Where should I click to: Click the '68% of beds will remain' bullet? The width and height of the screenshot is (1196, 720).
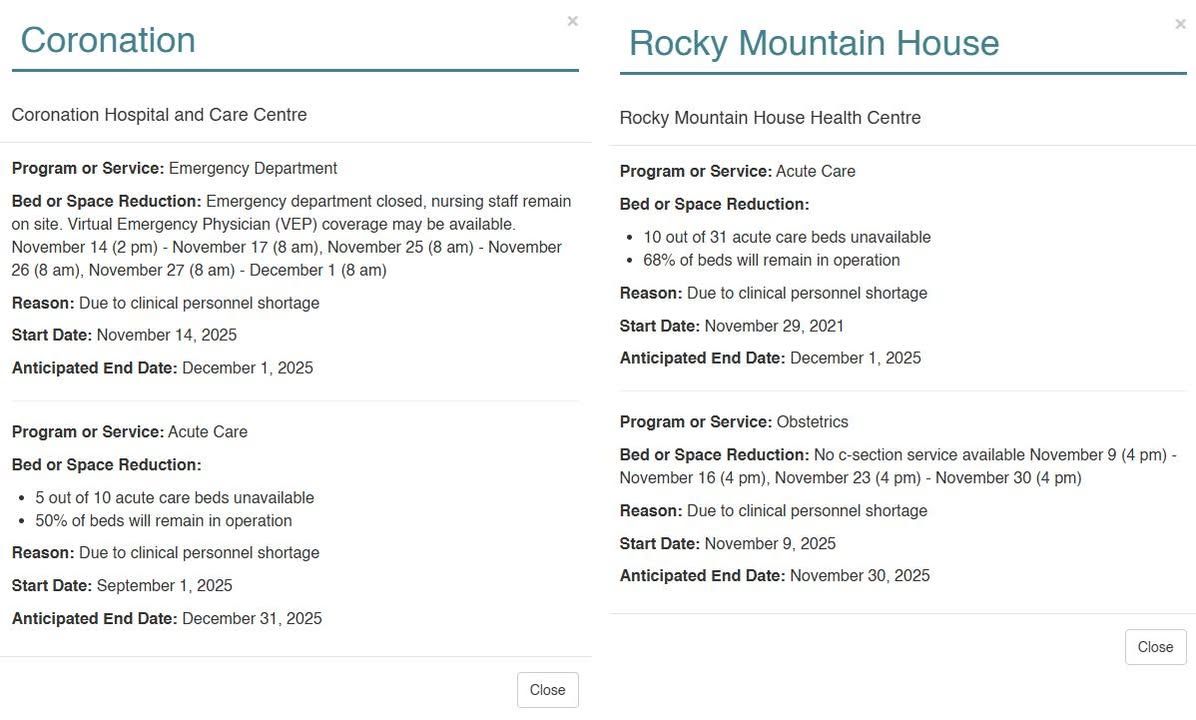coord(771,260)
